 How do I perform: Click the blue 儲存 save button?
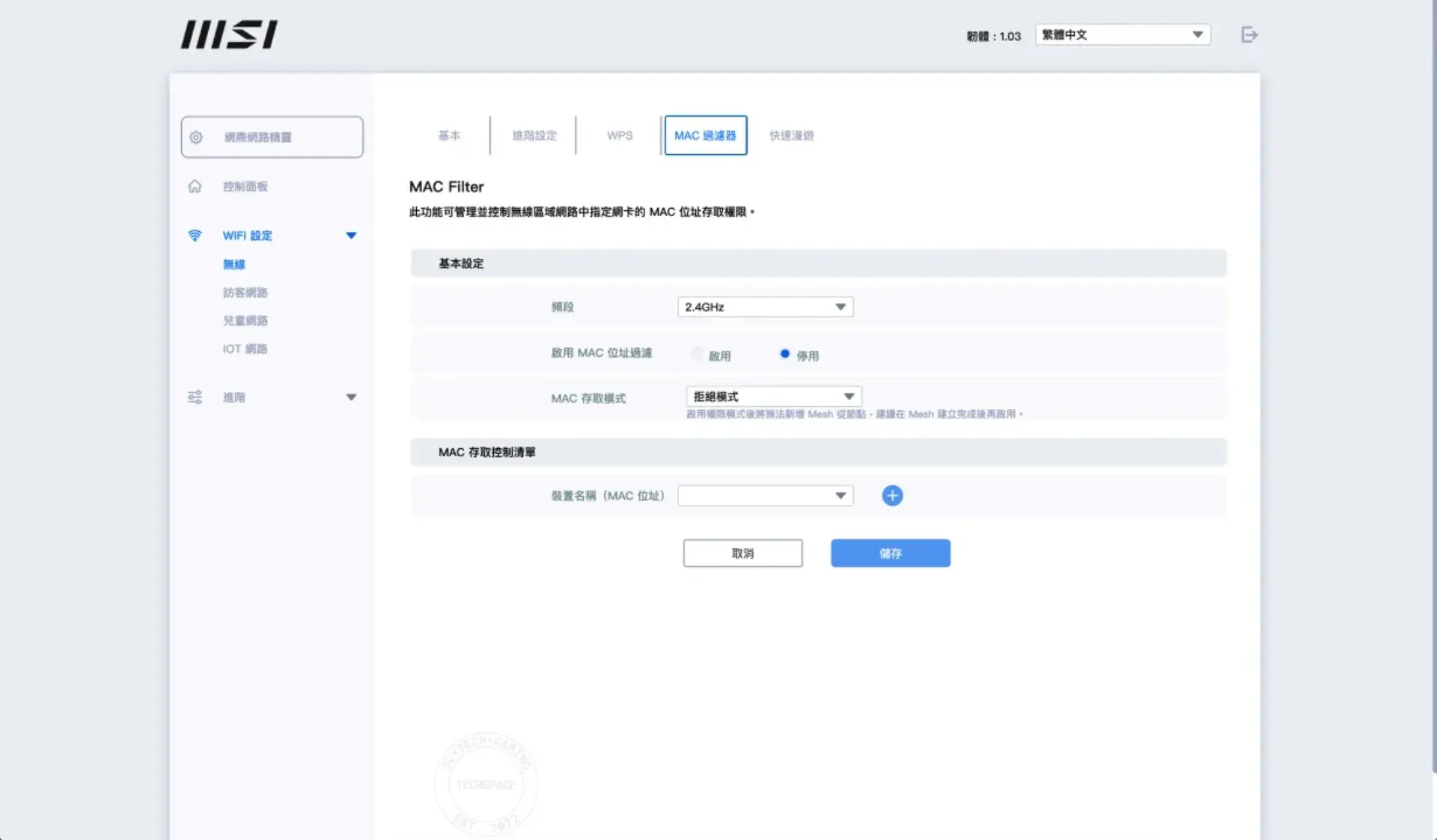[890, 553]
